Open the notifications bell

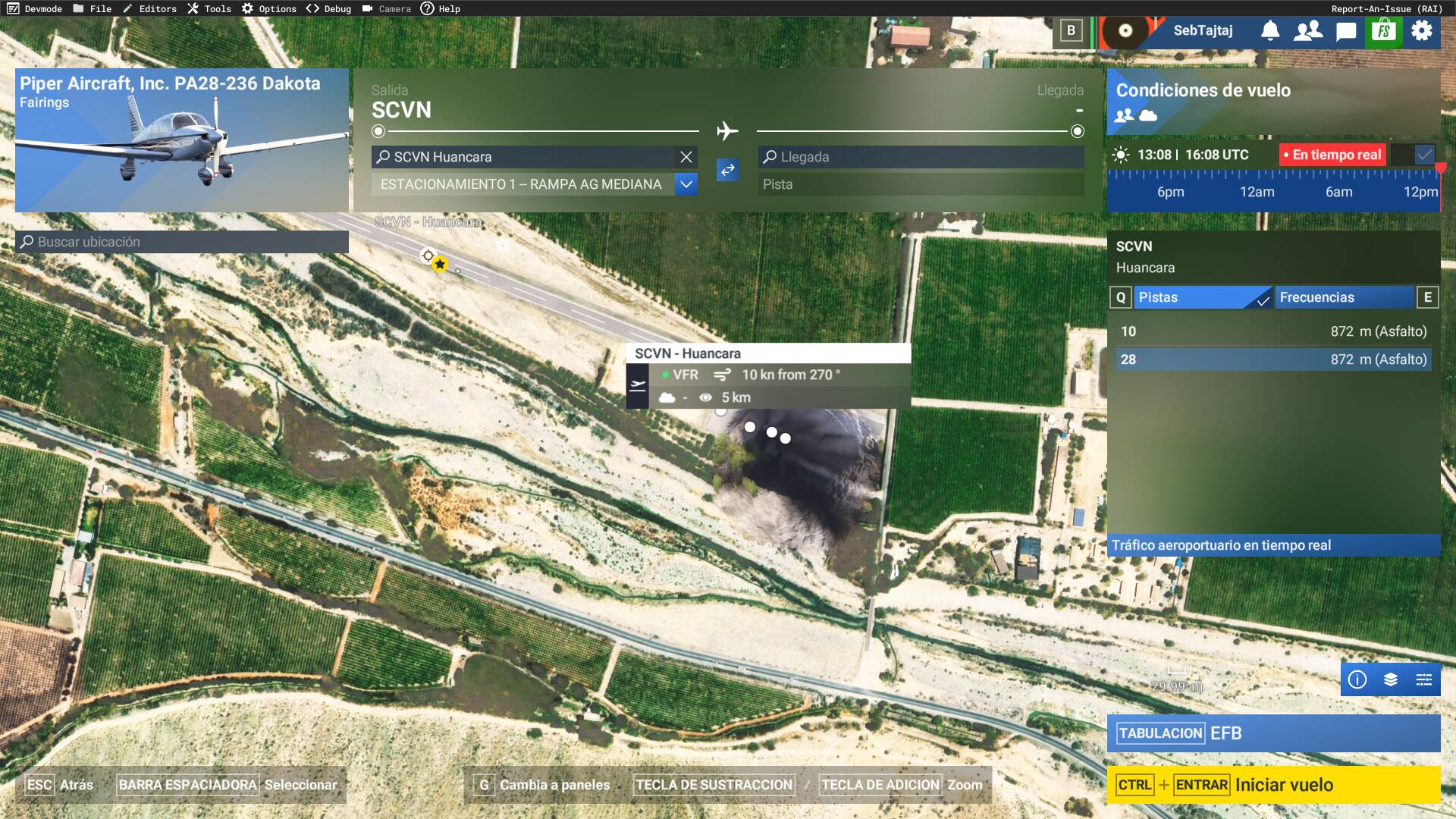[1270, 31]
